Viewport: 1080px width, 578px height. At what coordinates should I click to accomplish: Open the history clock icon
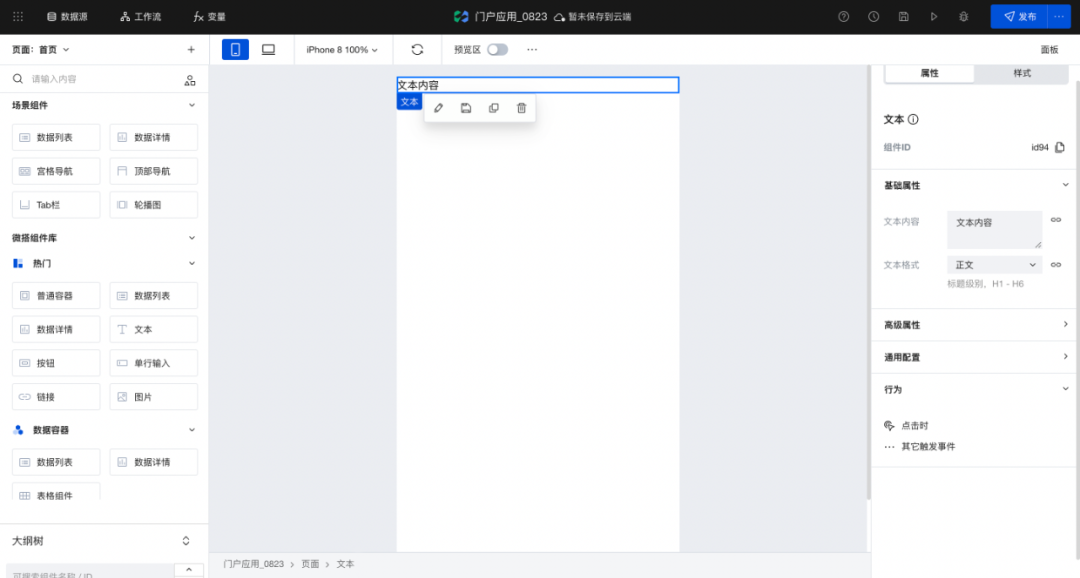click(x=873, y=17)
